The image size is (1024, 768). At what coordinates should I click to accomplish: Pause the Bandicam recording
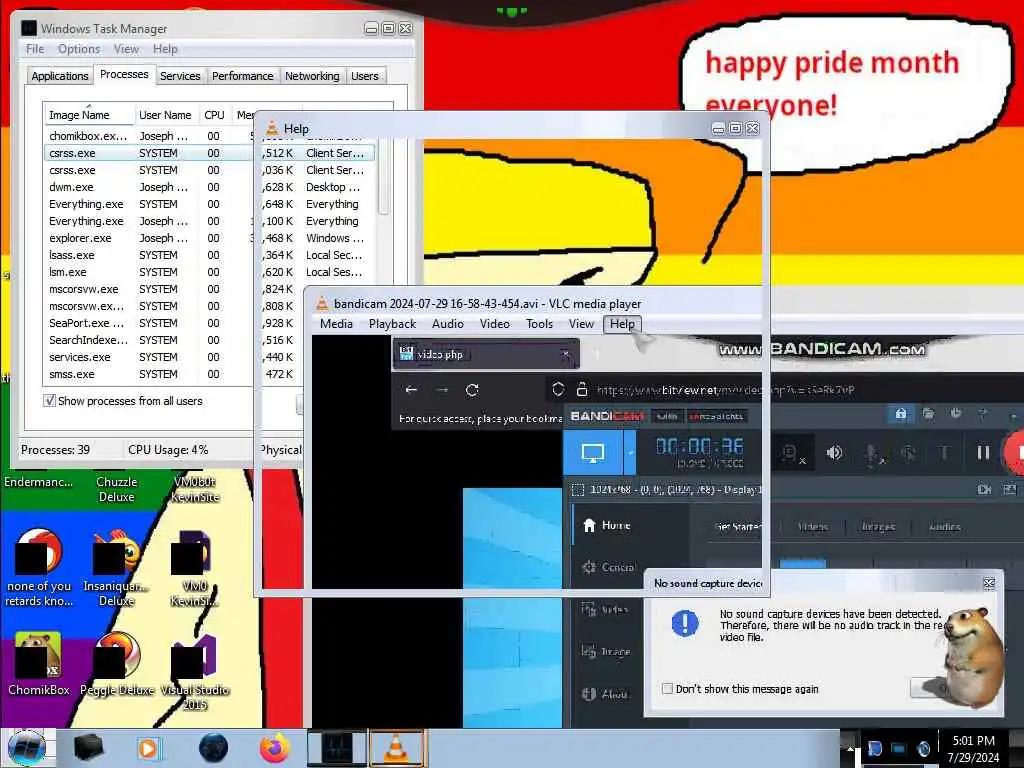(x=983, y=452)
